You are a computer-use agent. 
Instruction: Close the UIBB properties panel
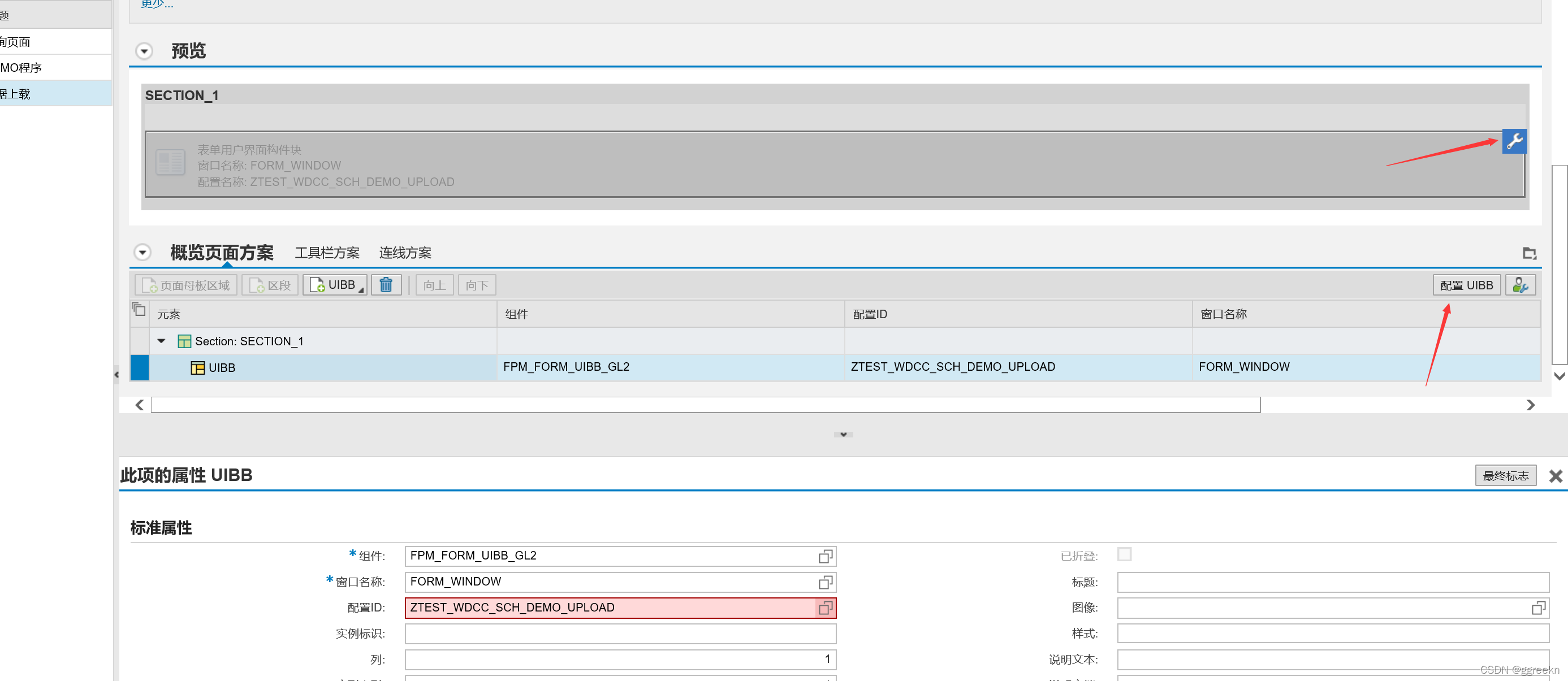1555,476
